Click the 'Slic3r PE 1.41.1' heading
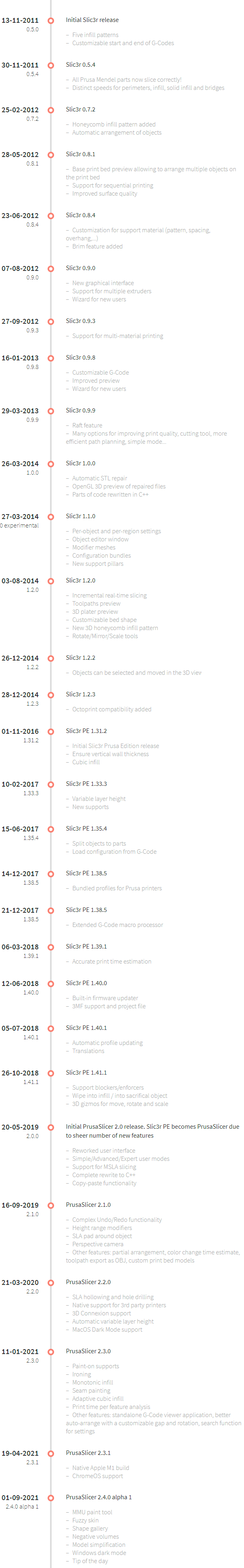The height and width of the screenshot is (1568, 244). [x=86, y=1073]
